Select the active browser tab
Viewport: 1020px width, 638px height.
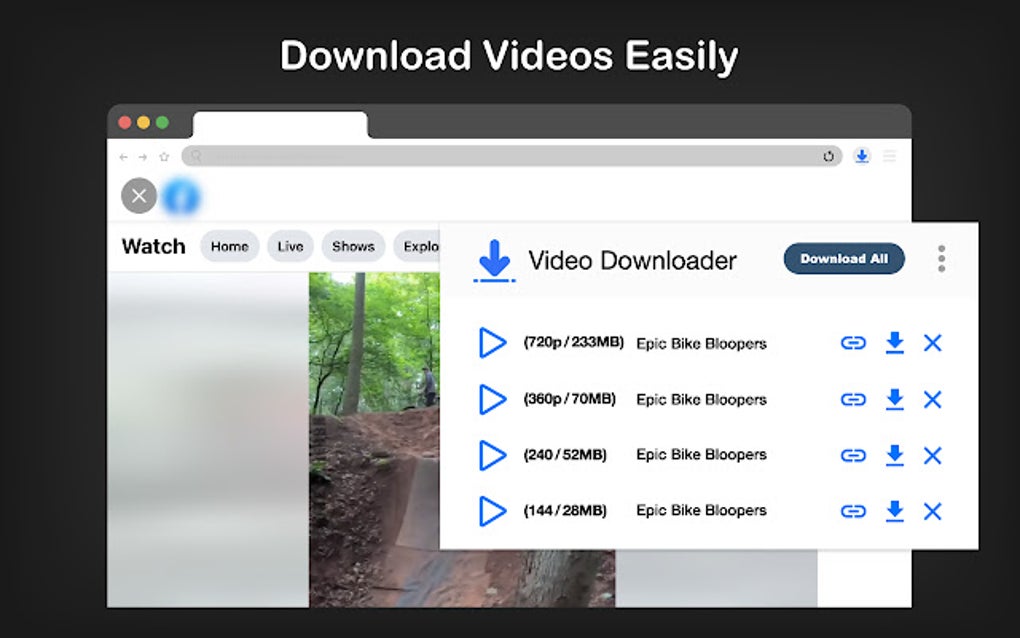(280, 125)
